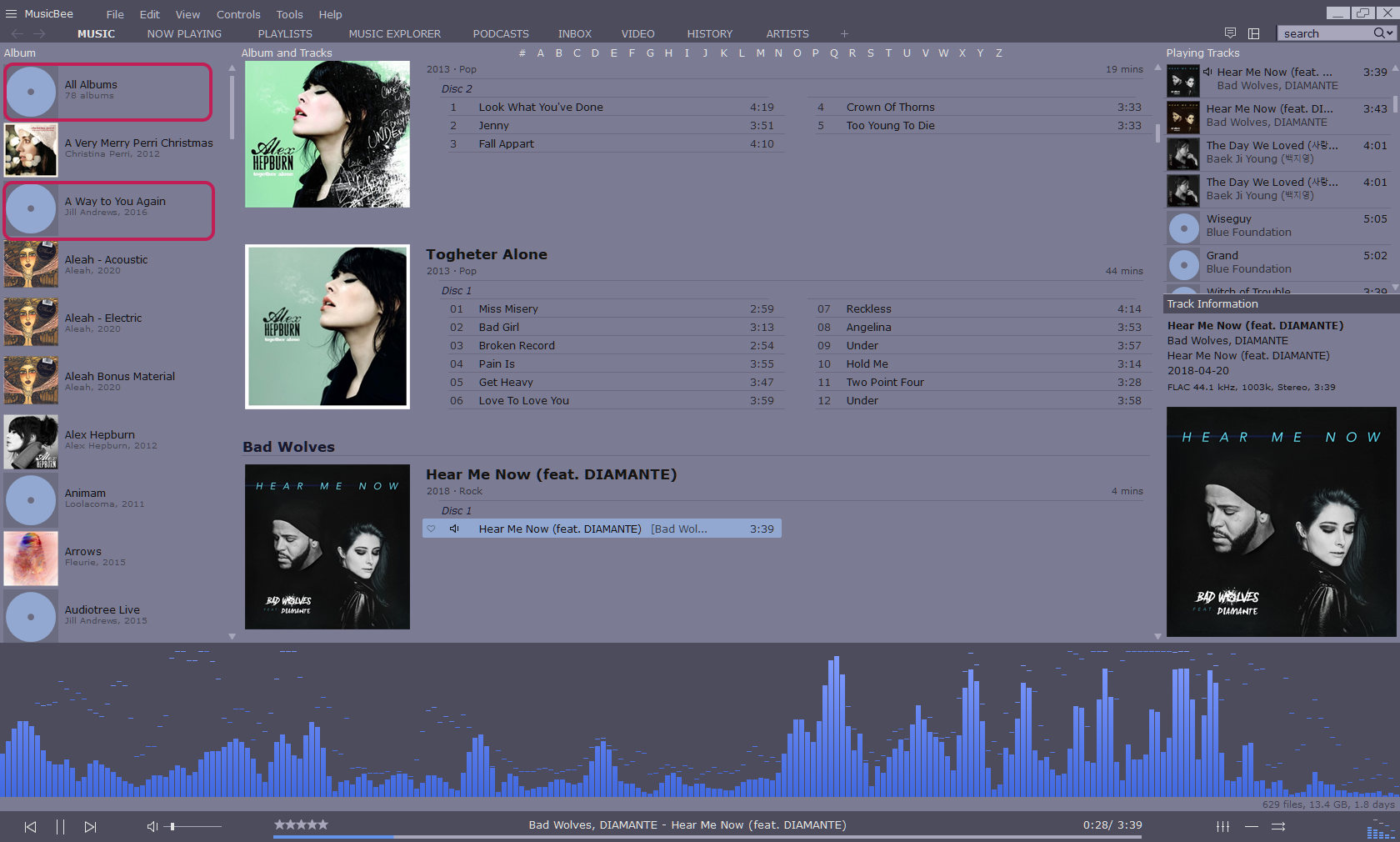The image size is (1400, 842).
Task: Switch to Playlists tab
Action: click(285, 33)
